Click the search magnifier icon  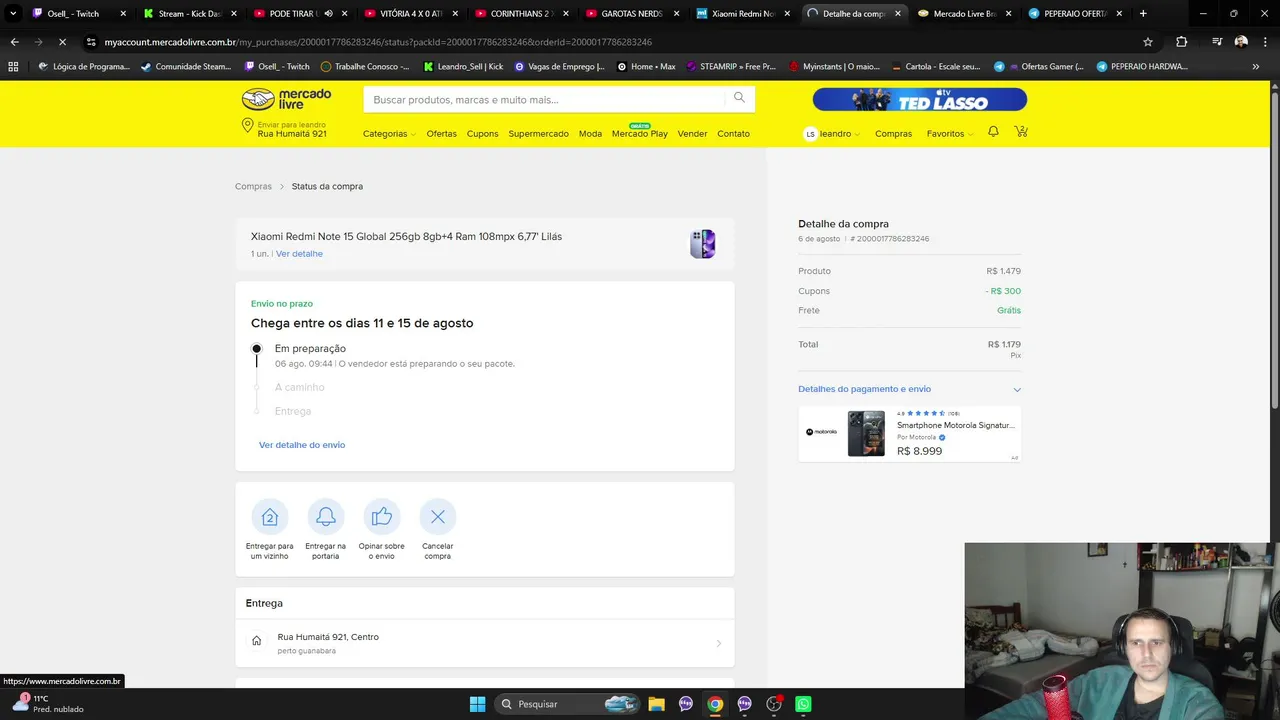click(x=739, y=98)
